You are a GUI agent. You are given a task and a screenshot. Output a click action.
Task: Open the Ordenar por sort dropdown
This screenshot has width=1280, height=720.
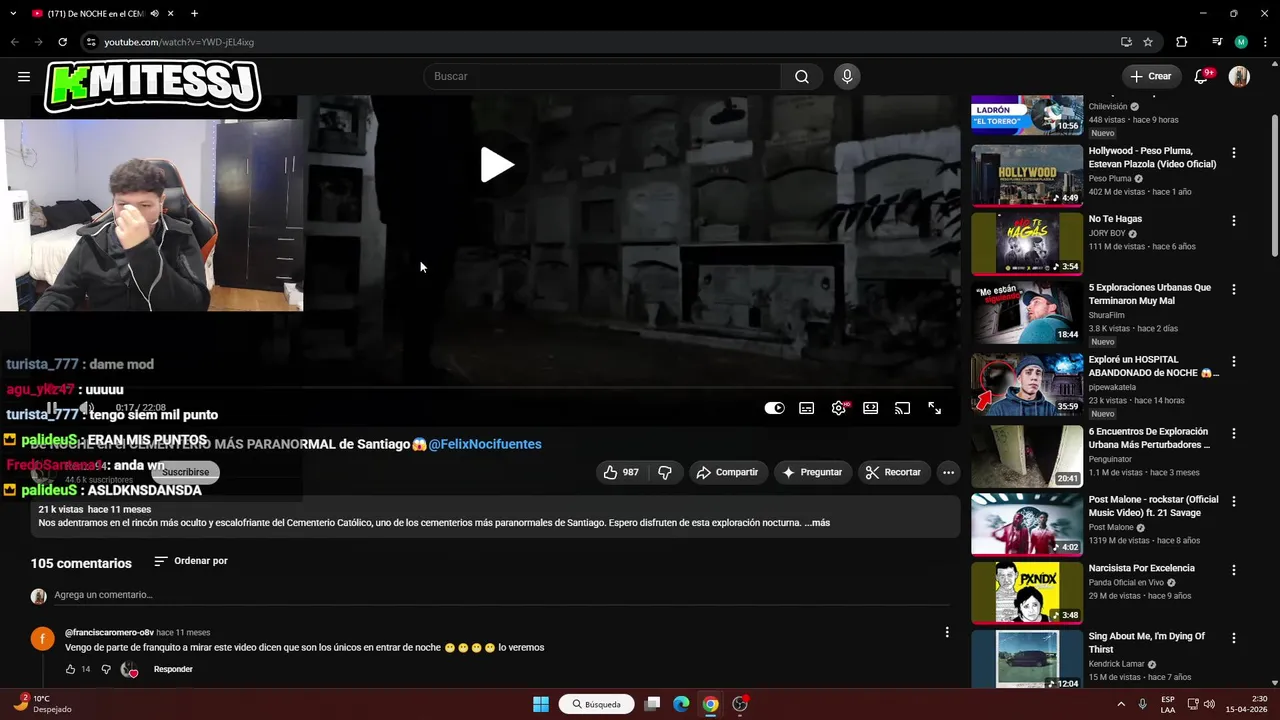[x=191, y=561]
